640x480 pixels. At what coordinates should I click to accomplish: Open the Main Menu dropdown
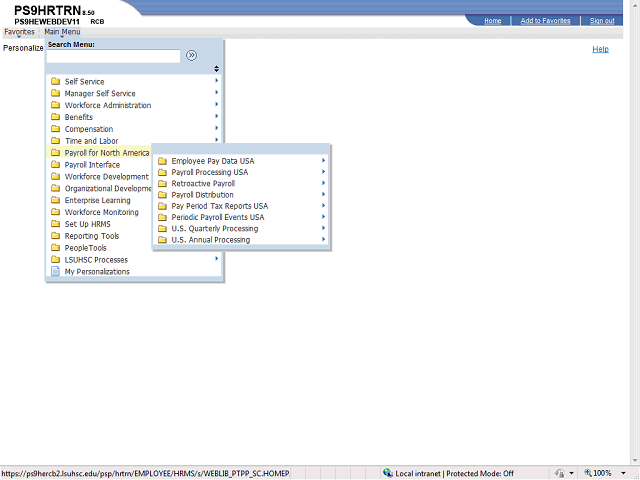pos(62,32)
